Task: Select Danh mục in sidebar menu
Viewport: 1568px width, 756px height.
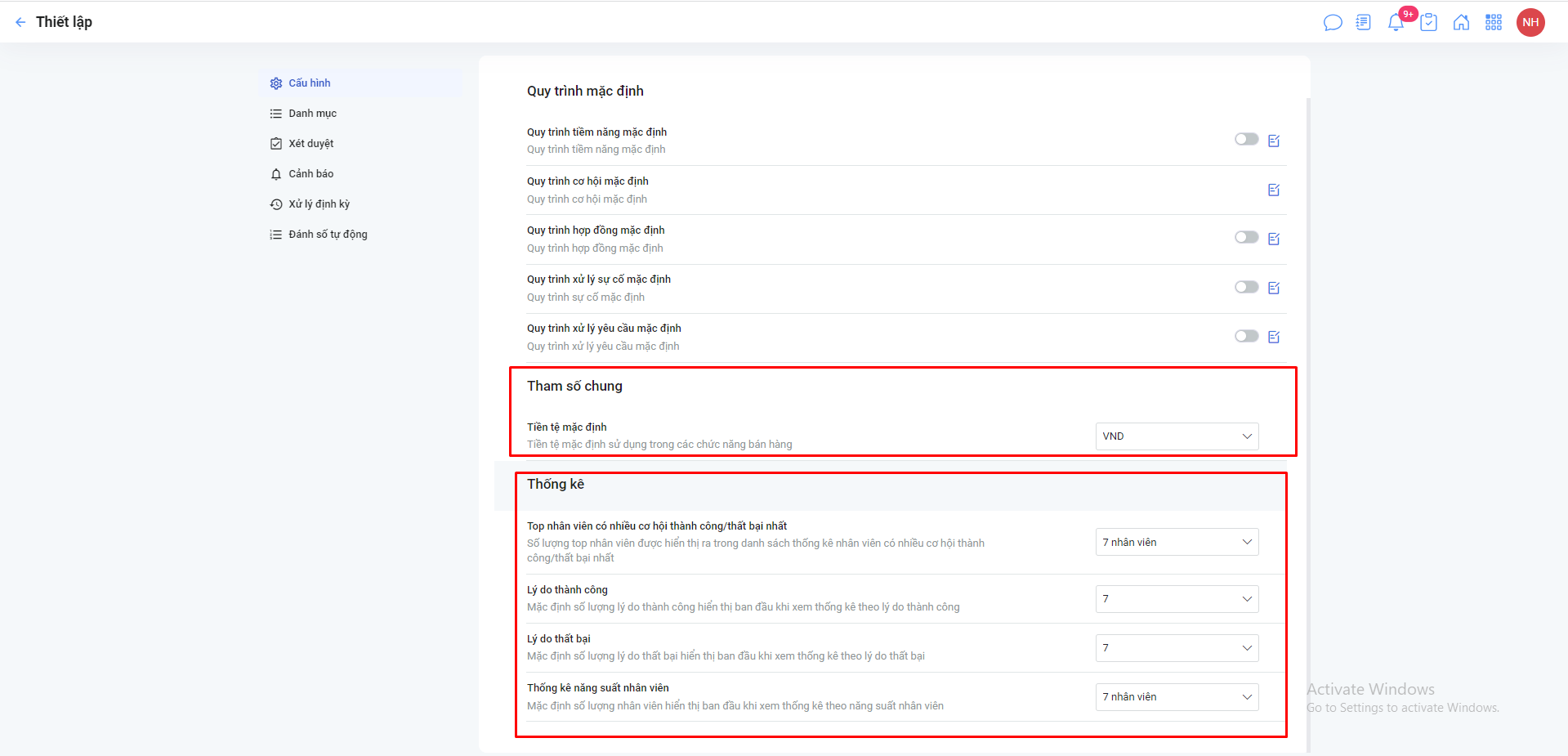Action: [312, 114]
